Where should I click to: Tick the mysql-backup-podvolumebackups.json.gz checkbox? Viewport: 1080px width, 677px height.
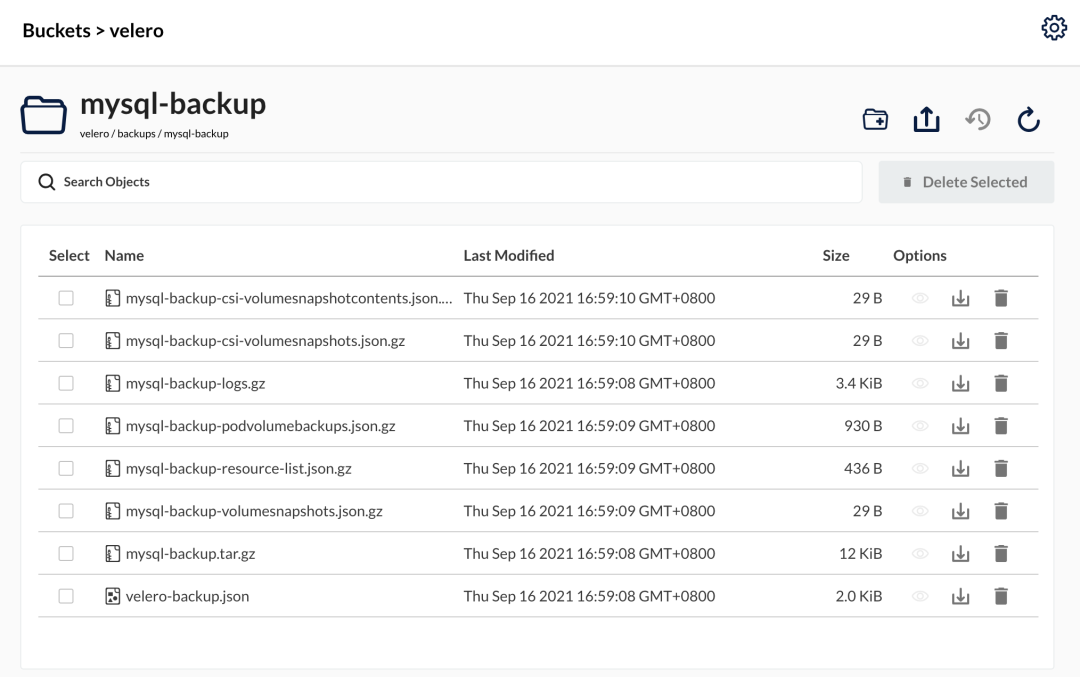coord(66,426)
